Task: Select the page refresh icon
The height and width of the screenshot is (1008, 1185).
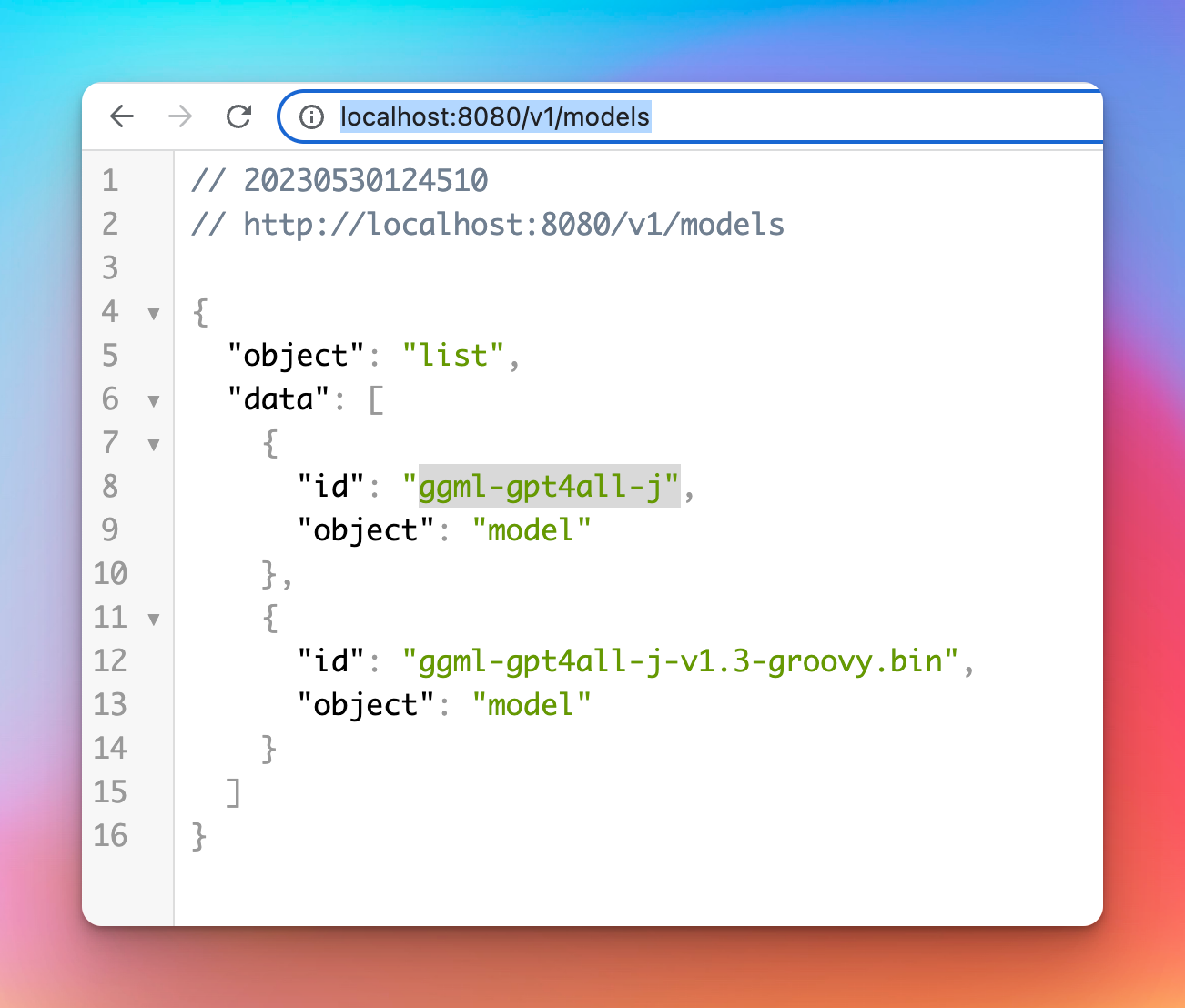Action: tap(238, 116)
